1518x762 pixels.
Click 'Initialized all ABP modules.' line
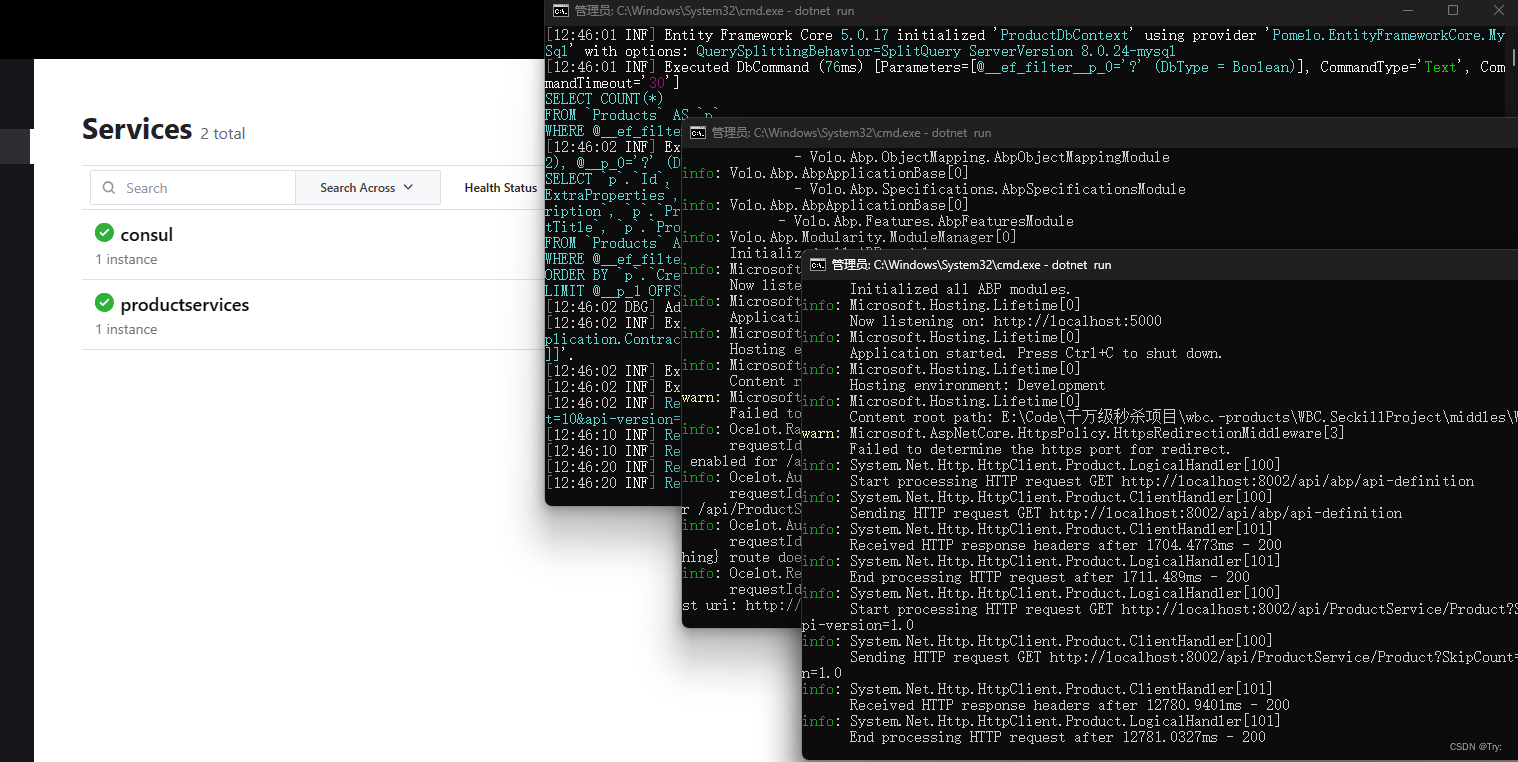coord(961,289)
